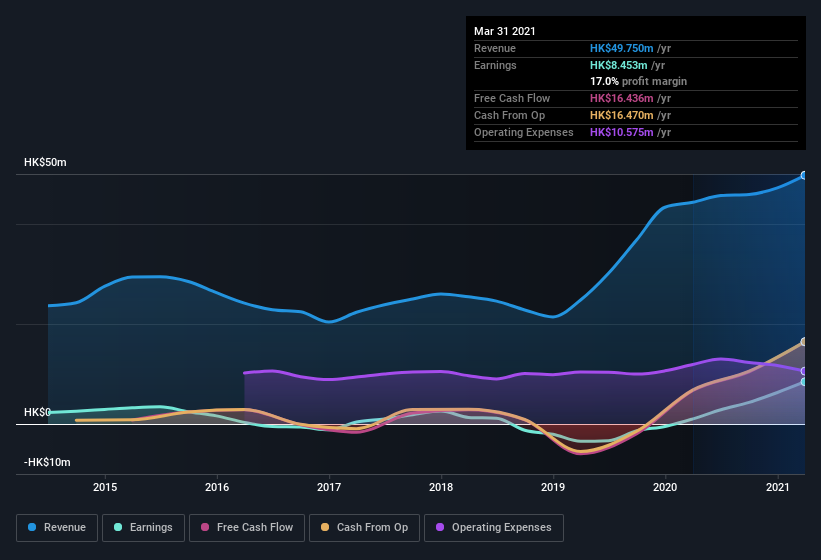Select the 2019 x-axis label
821x560 pixels.
[x=553, y=487]
